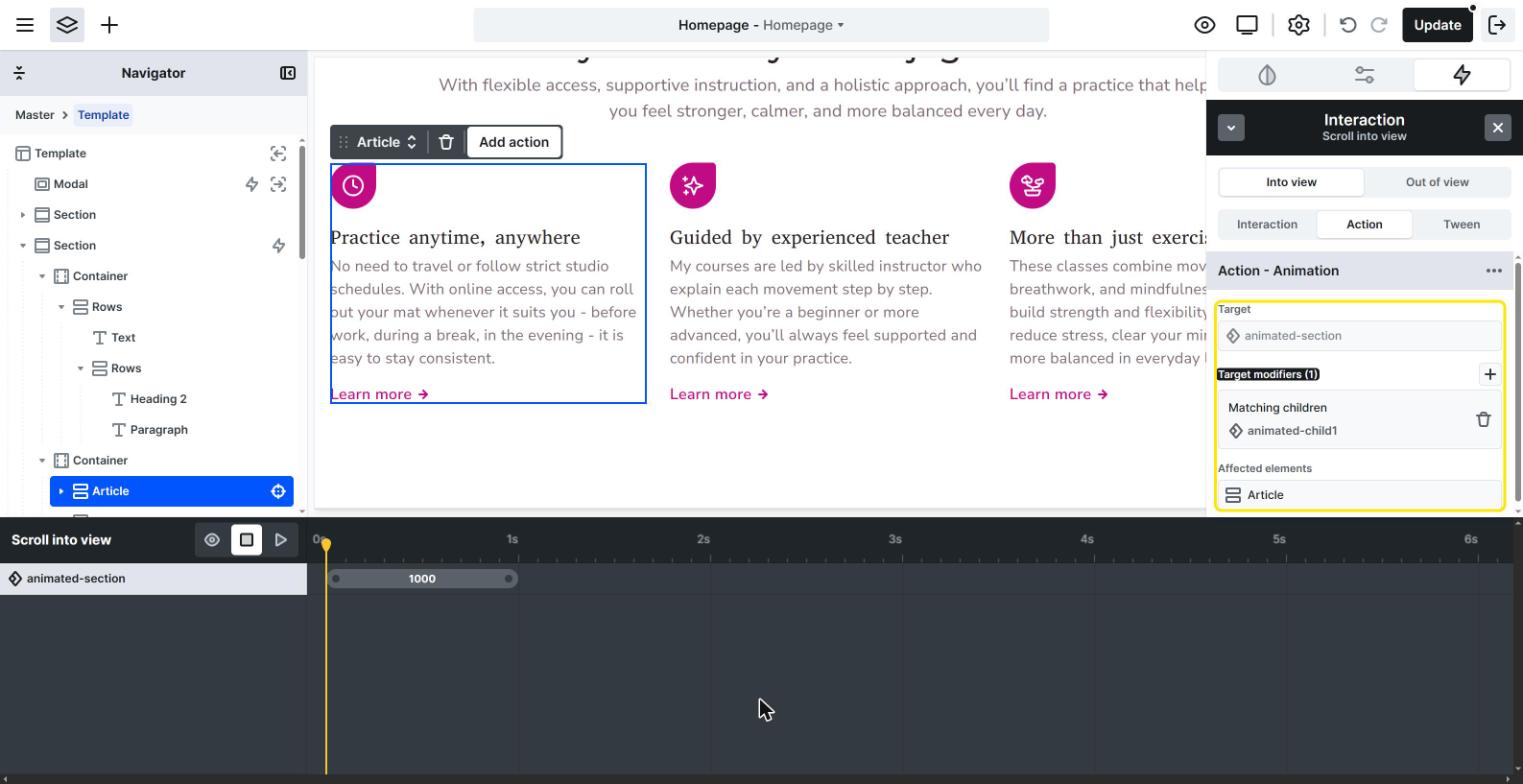Click the Add action button

tap(514, 142)
